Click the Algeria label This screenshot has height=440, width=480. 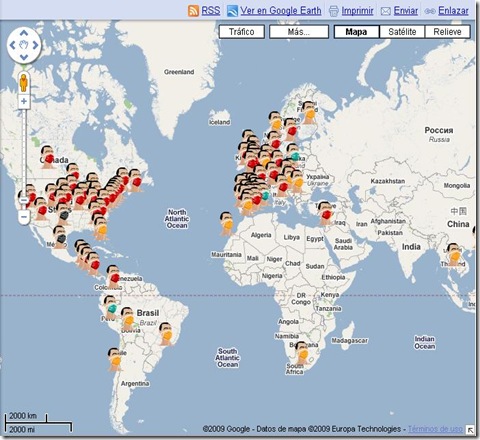tap(261, 235)
